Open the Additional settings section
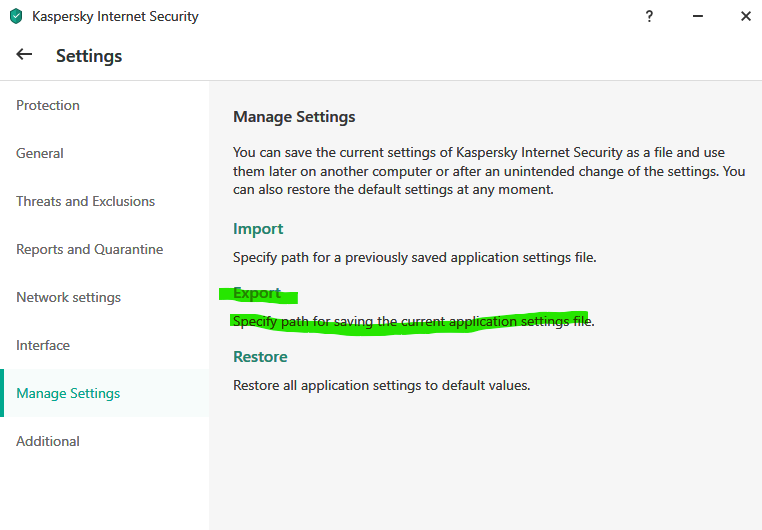Image resolution: width=762 pixels, height=530 pixels. coord(48,441)
